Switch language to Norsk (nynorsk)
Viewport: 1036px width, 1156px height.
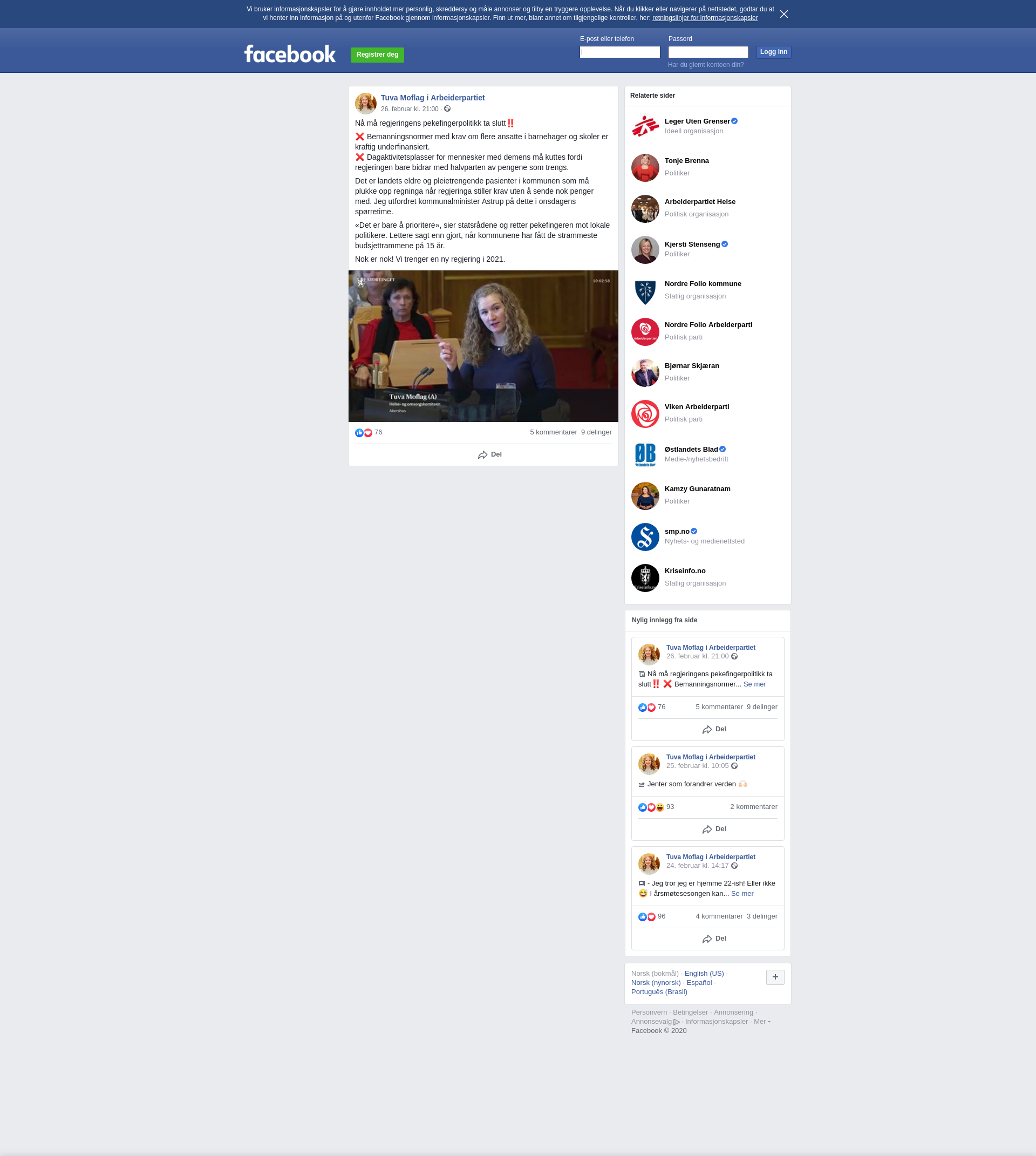click(656, 983)
